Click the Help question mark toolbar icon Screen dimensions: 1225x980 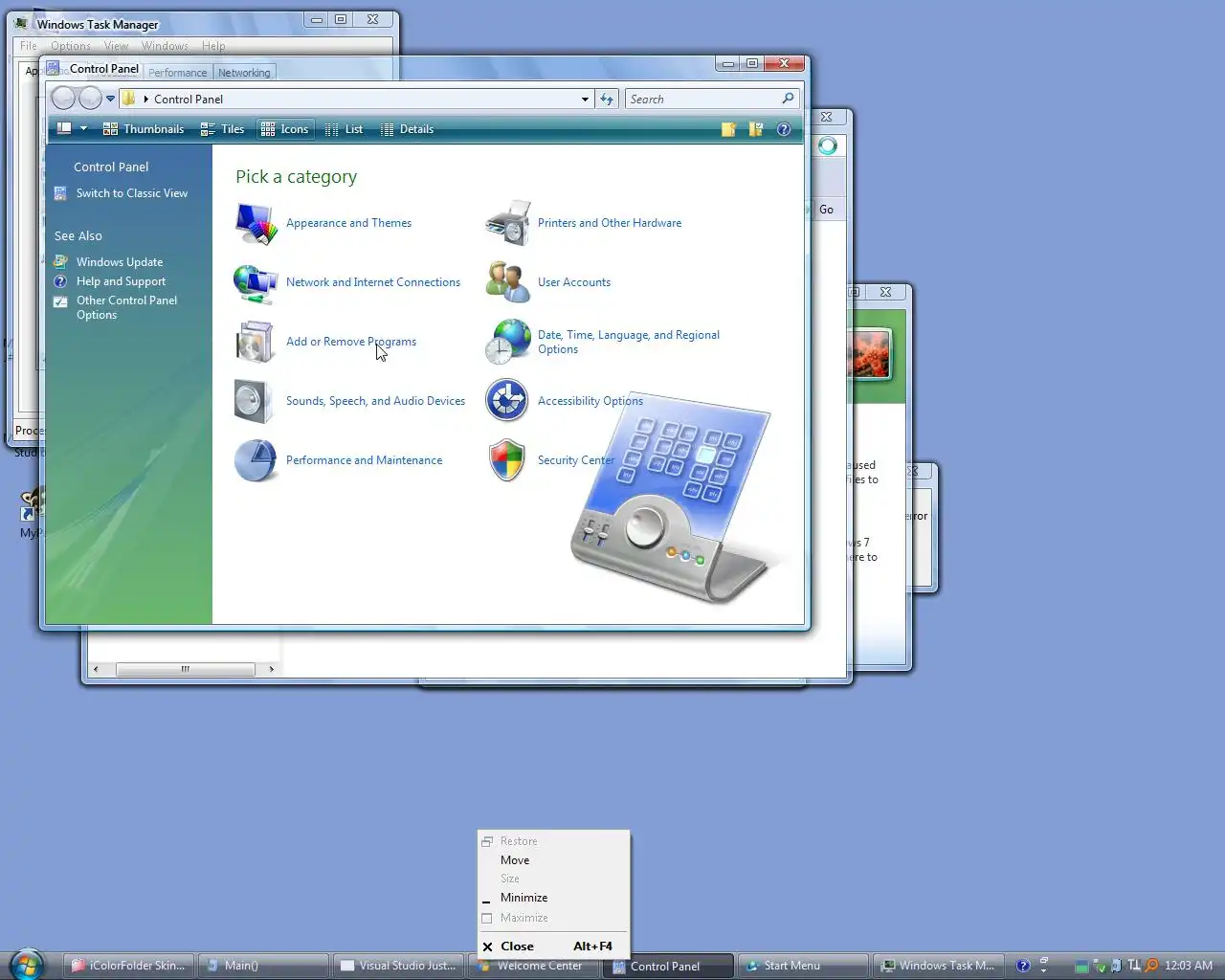pyautogui.click(x=784, y=129)
